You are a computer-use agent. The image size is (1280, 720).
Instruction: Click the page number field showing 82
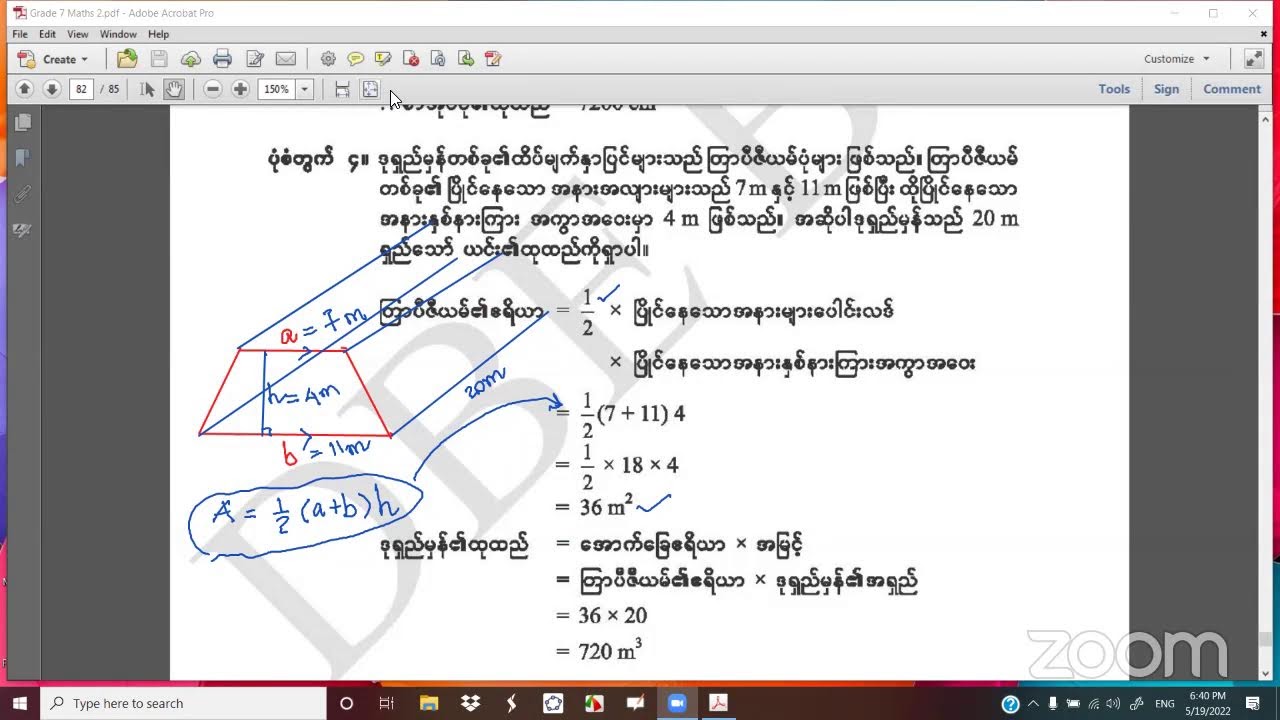[x=81, y=89]
